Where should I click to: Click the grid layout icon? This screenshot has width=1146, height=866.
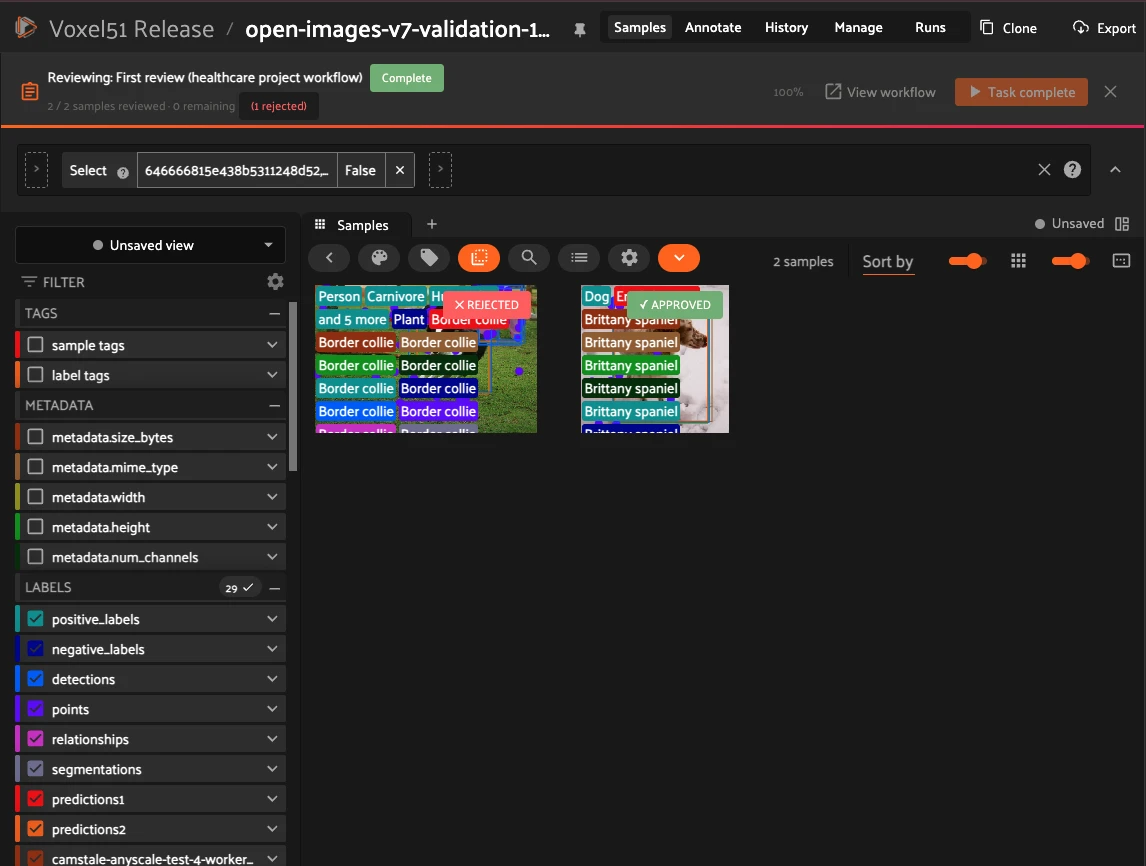point(1018,261)
